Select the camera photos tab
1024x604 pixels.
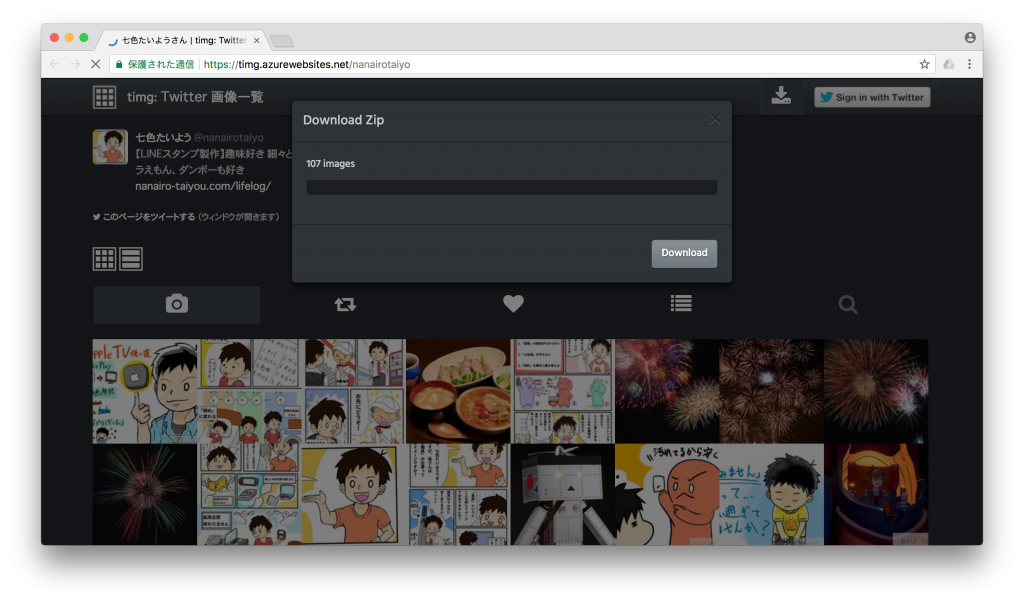tap(177, 305)
